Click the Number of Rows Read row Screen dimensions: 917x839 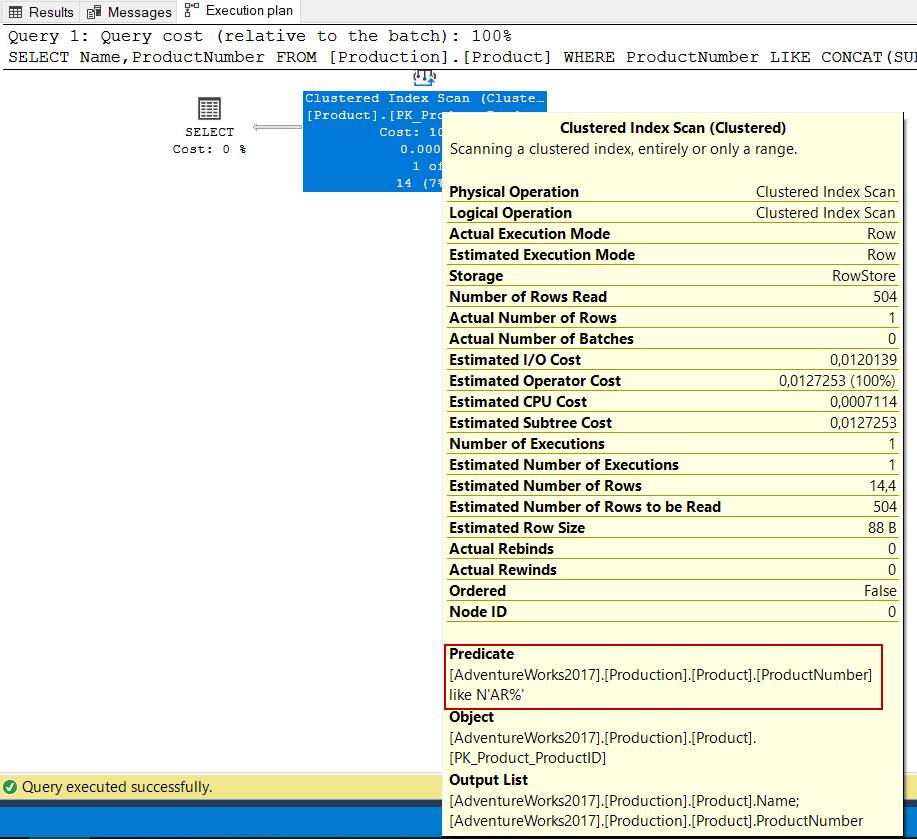tap(673, 297)
